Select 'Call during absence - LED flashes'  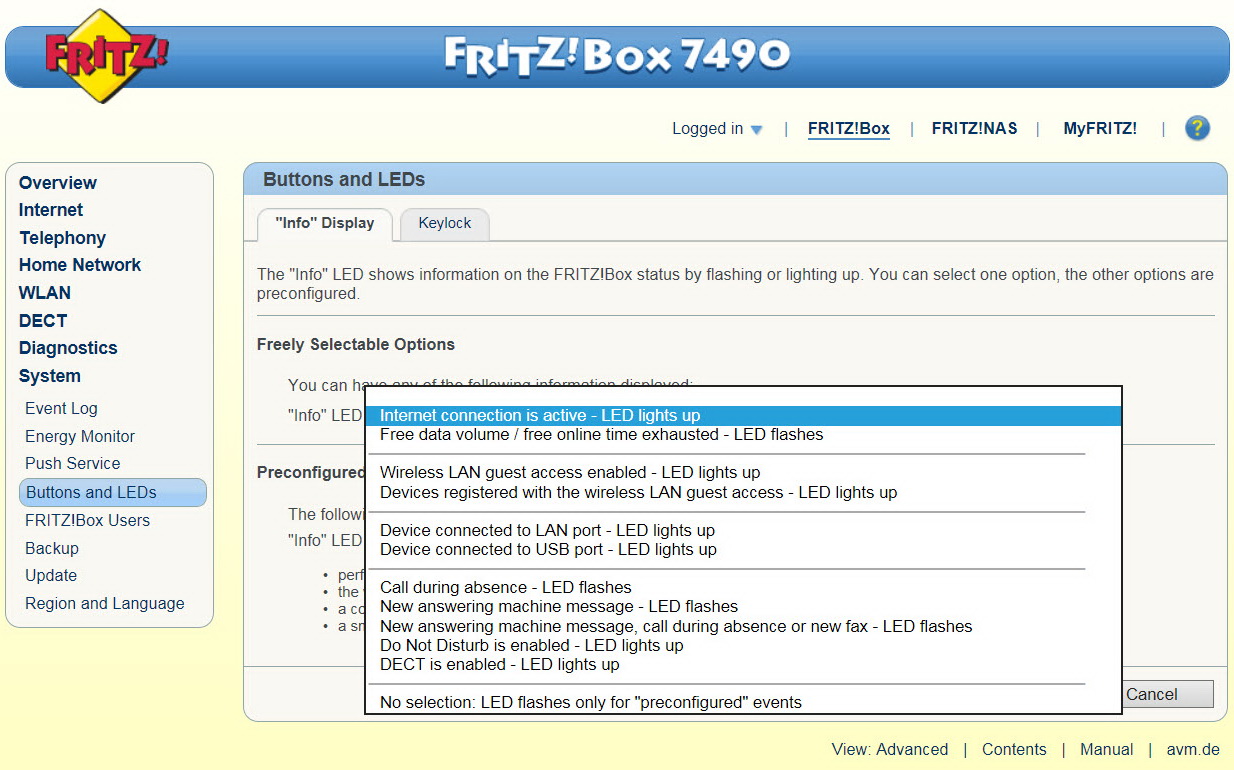click(743, 587)
